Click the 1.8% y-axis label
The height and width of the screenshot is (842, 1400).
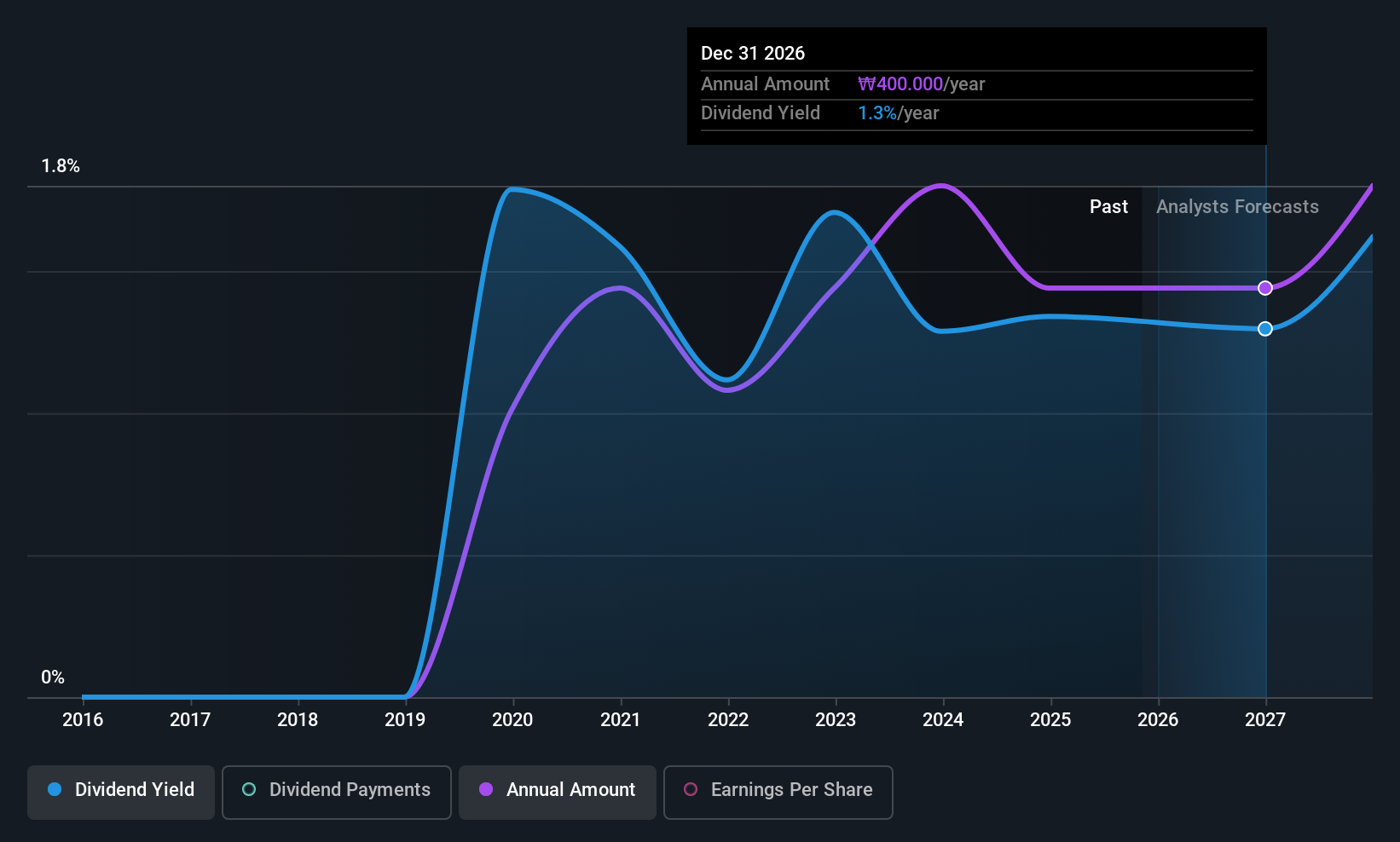(61, 166)
